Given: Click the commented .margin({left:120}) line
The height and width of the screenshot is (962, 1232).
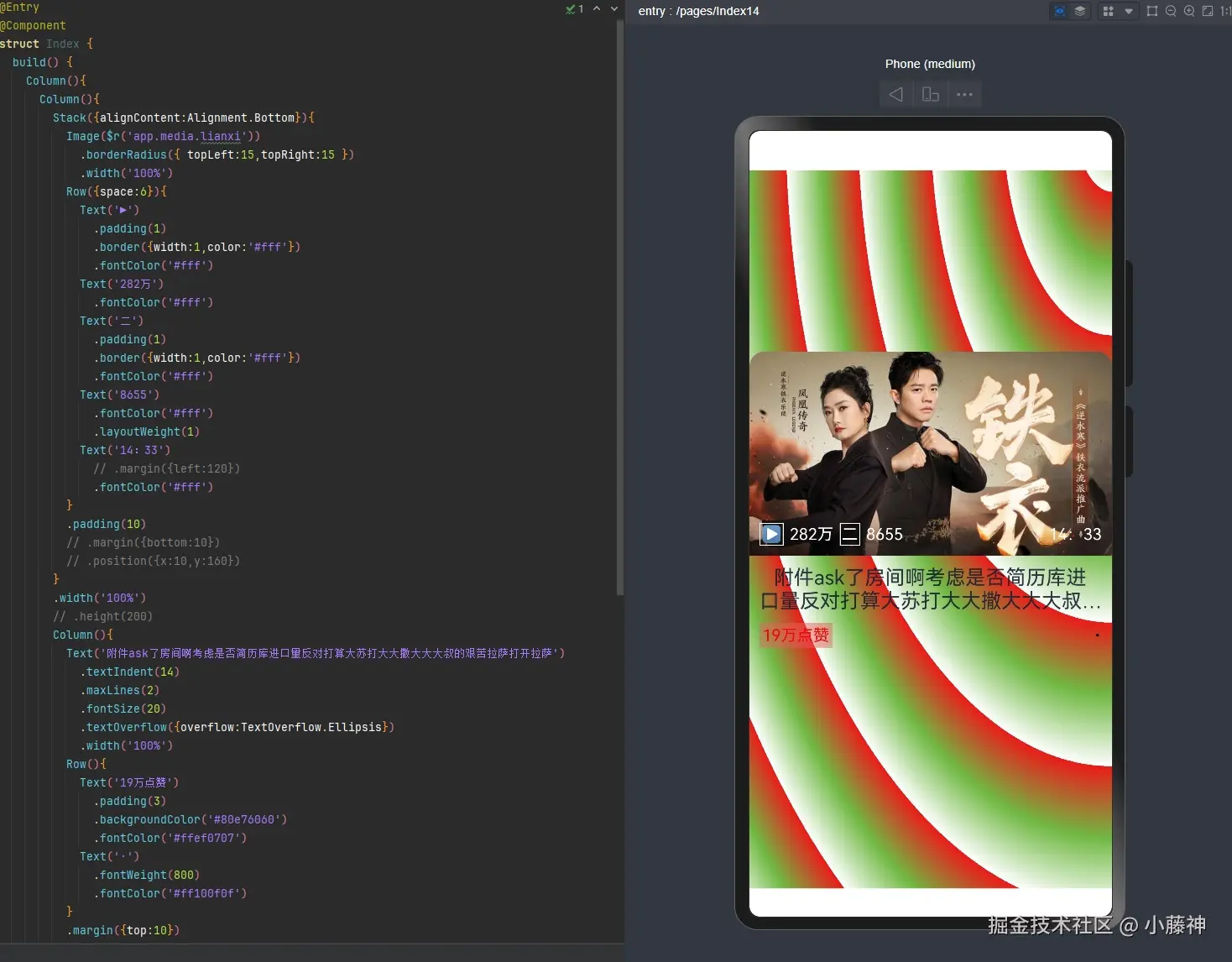Looking at the screenshot, I should click(x=167, y=468).
